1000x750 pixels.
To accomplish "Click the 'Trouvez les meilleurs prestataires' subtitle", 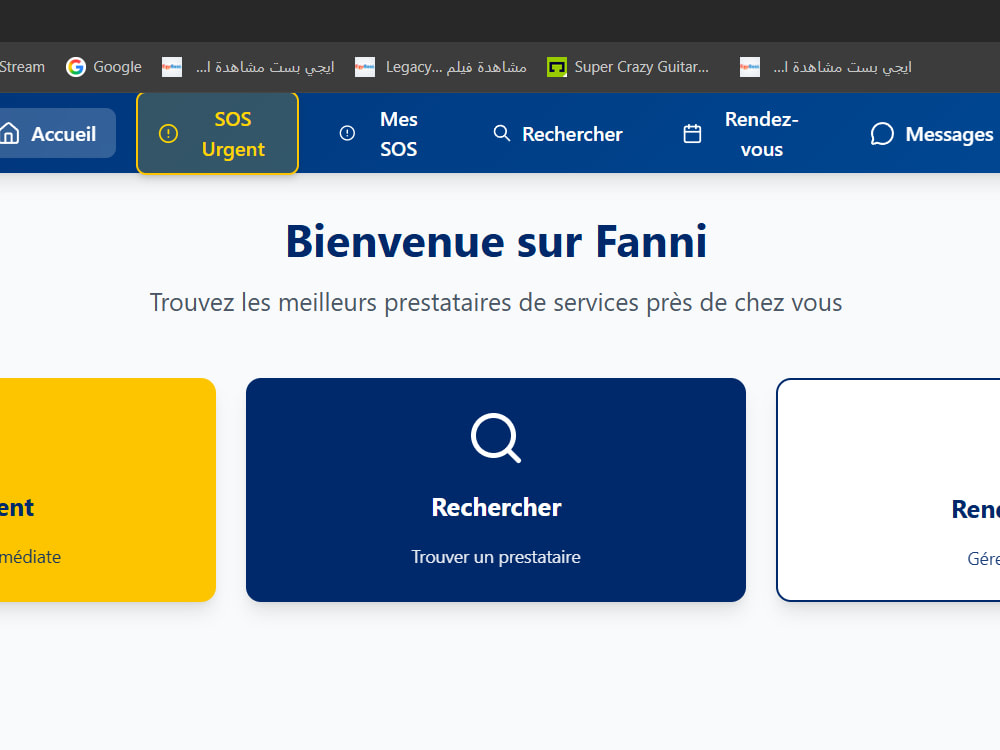I will tap(496, 302).
